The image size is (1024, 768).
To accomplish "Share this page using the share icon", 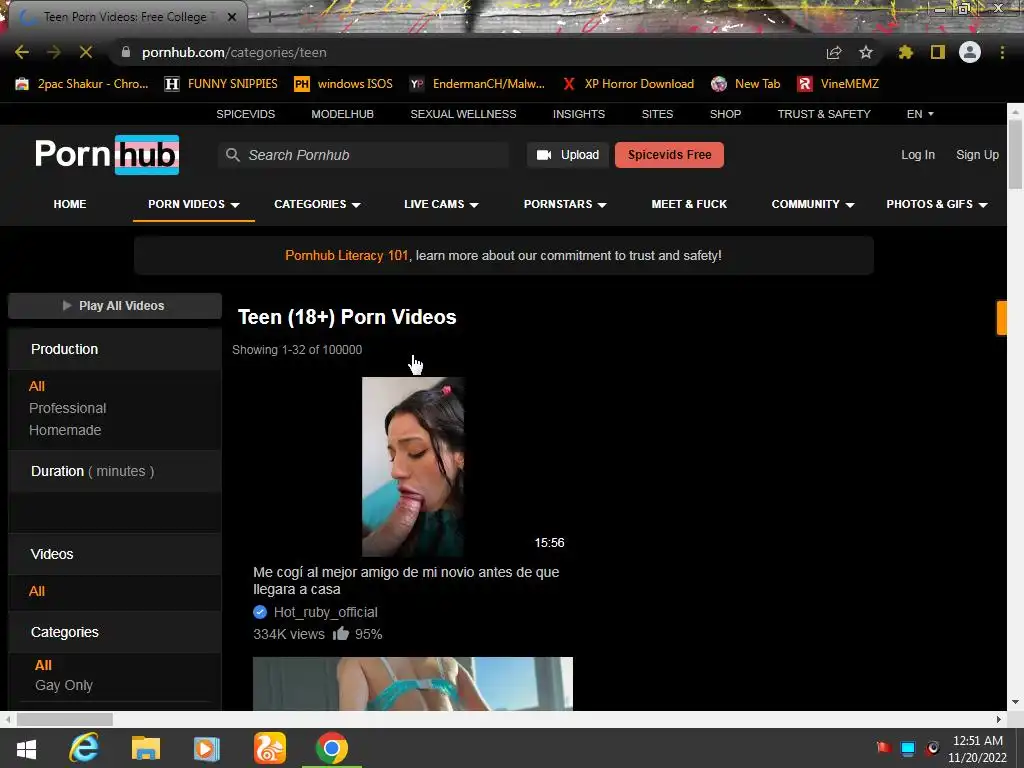I will pyautogui.click(x=834, y=52).
